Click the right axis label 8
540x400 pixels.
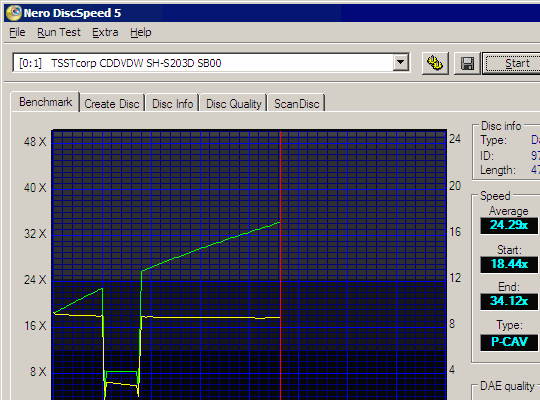click(x=451, y=324)
